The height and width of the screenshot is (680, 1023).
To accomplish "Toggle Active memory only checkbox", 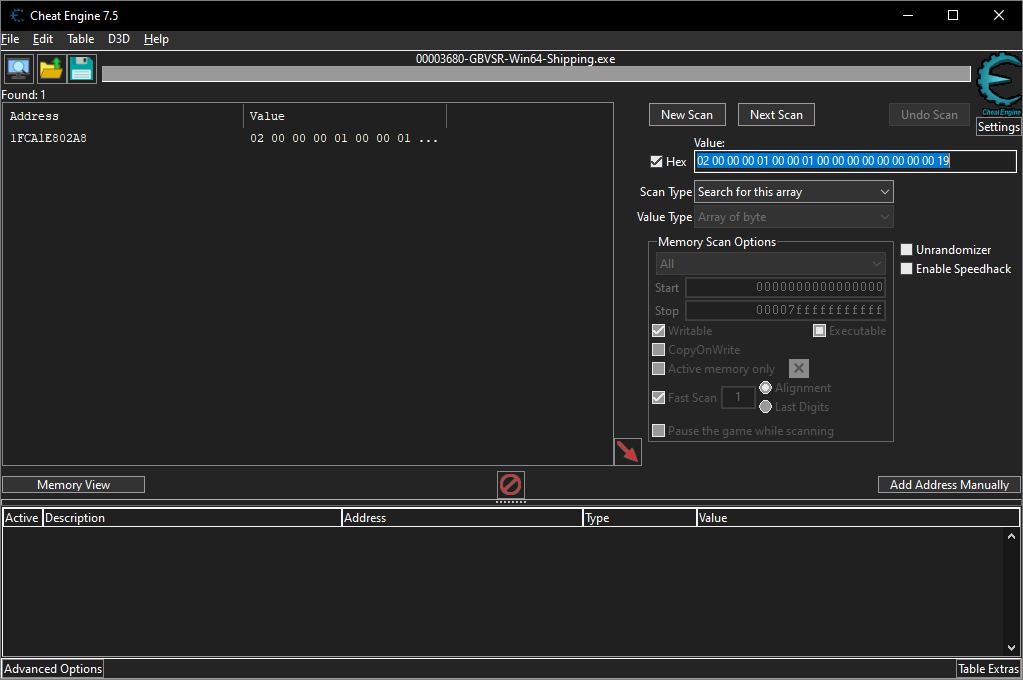I will [x=658, y=369].
